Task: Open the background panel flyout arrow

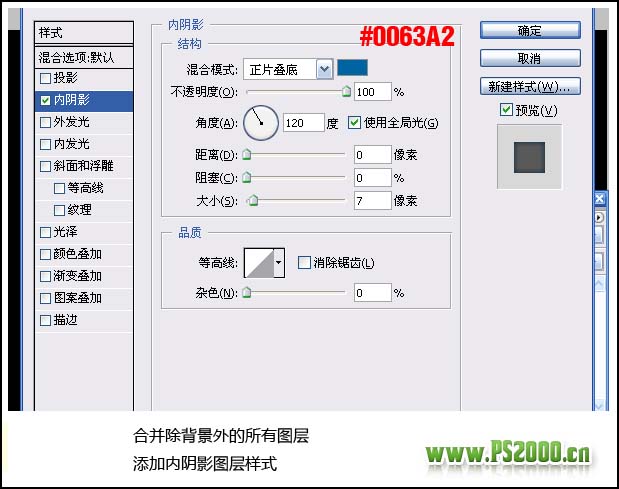Action: click(599, 217)
